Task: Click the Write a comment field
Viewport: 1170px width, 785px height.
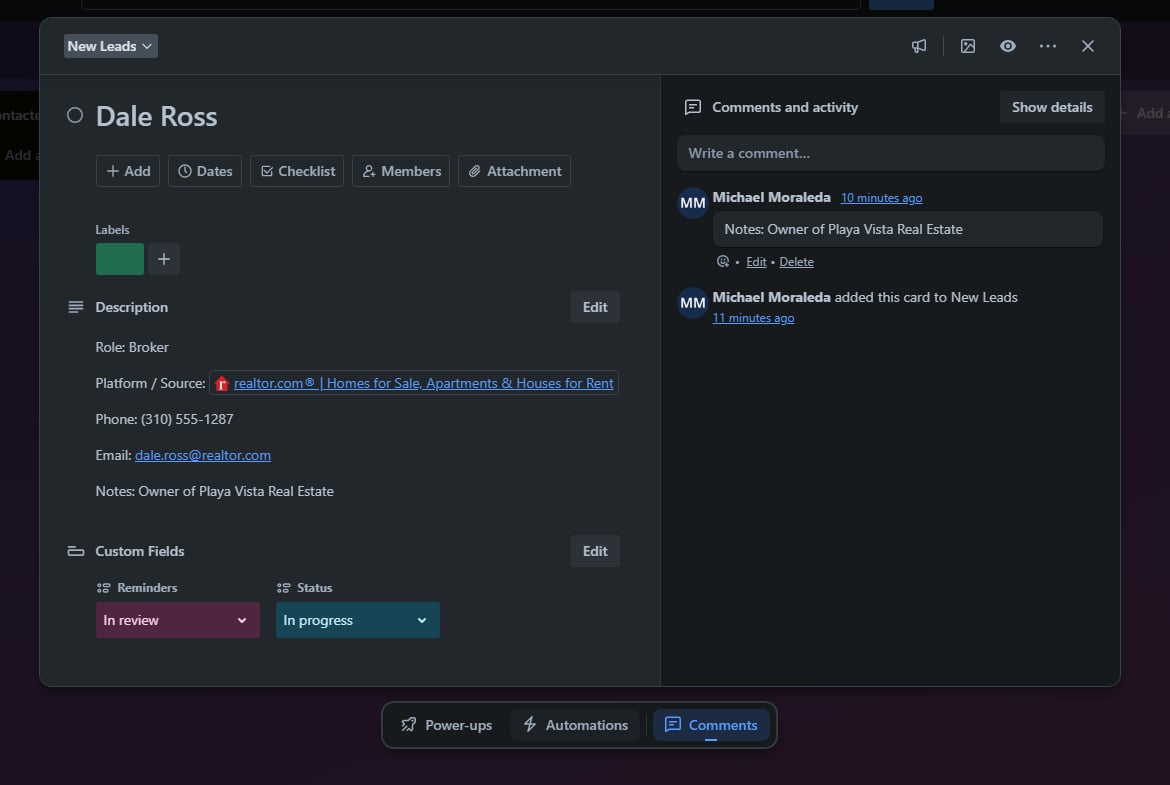Action: click(890, 153)
